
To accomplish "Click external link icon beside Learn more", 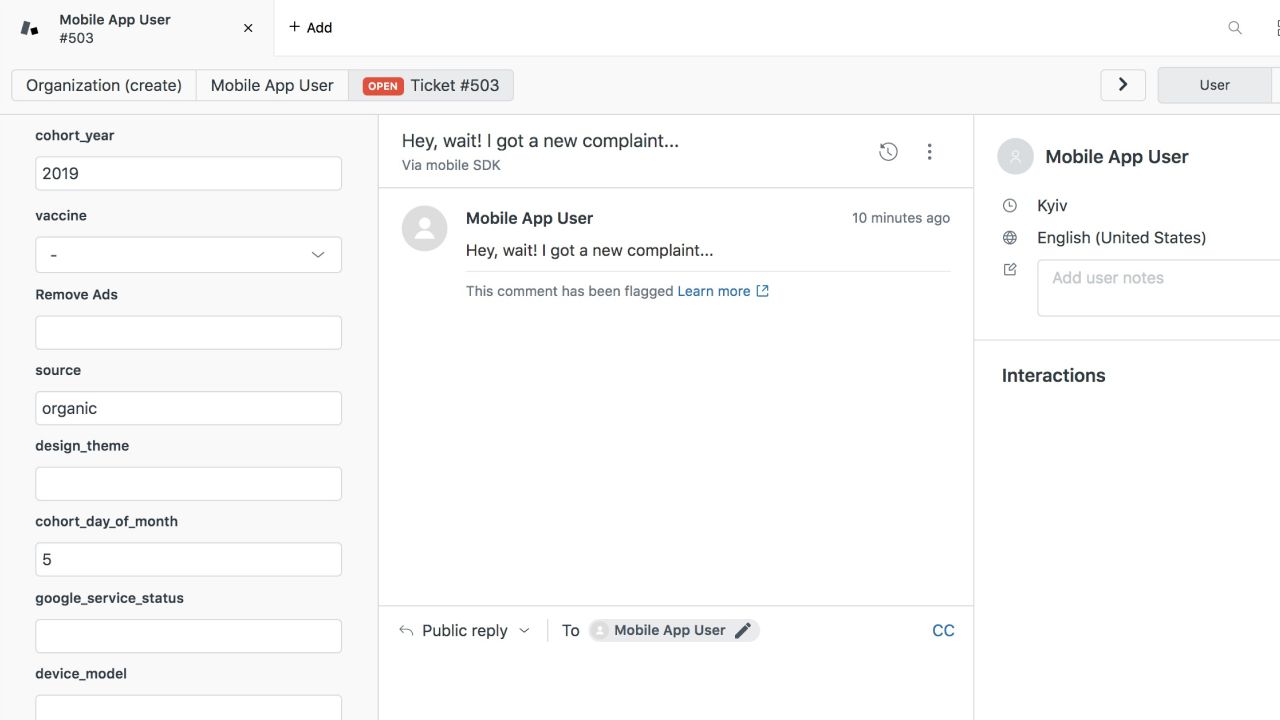I will click(x=762, y=291).
